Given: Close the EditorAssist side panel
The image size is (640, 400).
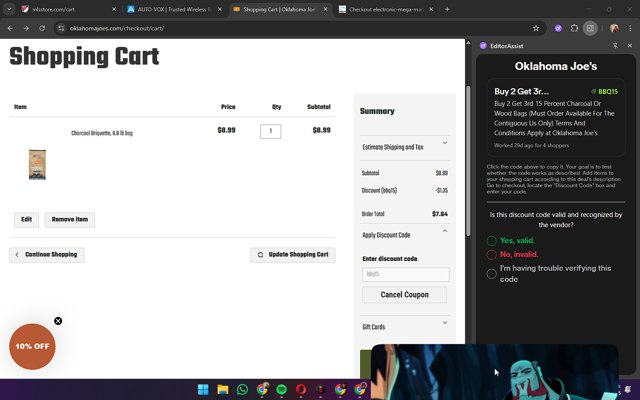Looking at the screenshot, I should (630, 46).
